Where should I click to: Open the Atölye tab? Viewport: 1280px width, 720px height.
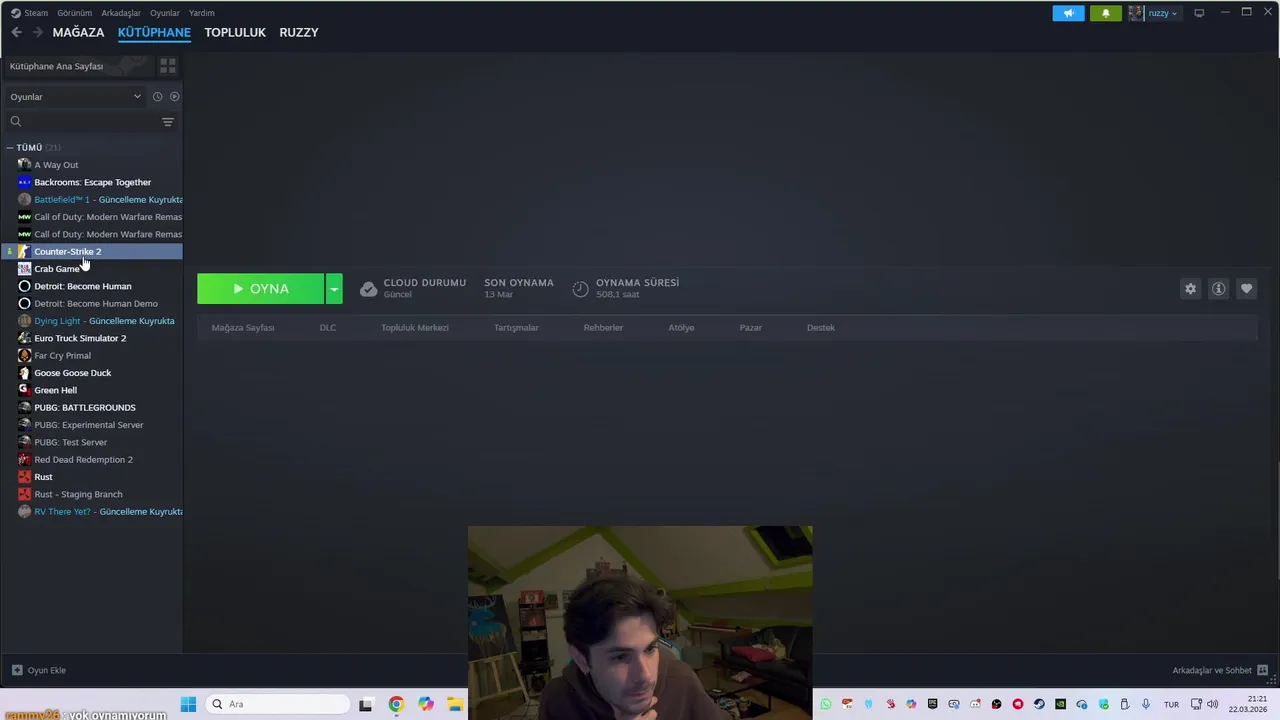681,328
